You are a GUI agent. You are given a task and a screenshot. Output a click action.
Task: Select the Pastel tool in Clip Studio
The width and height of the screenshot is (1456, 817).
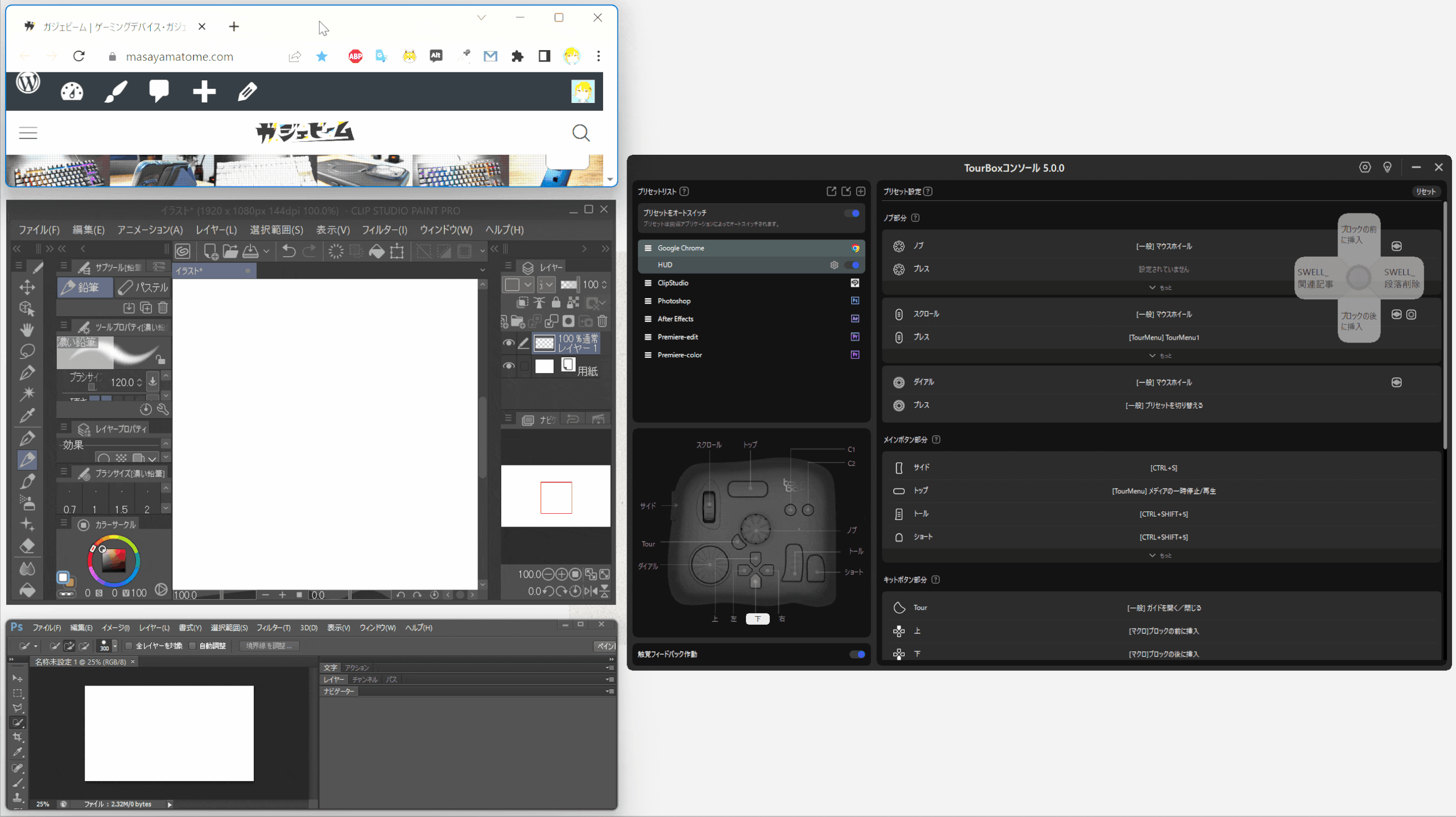139,287
